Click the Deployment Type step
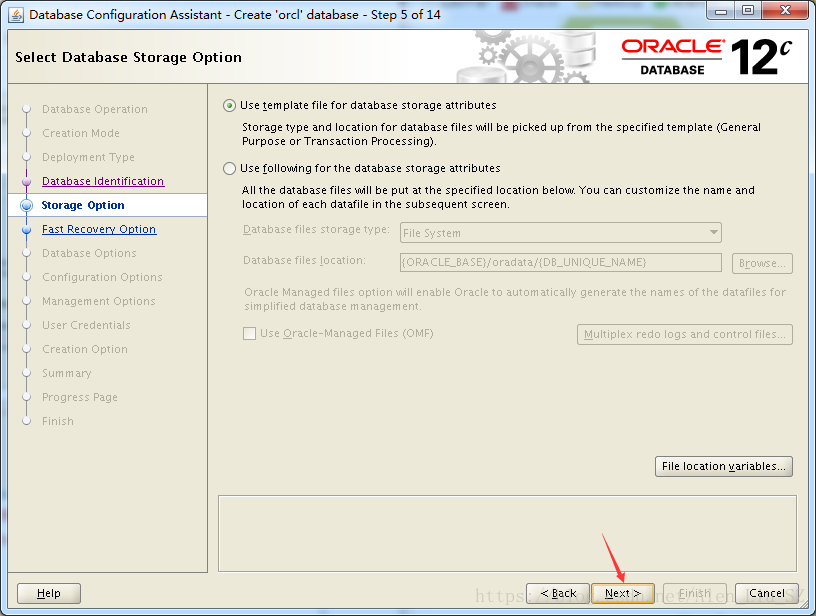816x616 pixels. click(88, 157)
